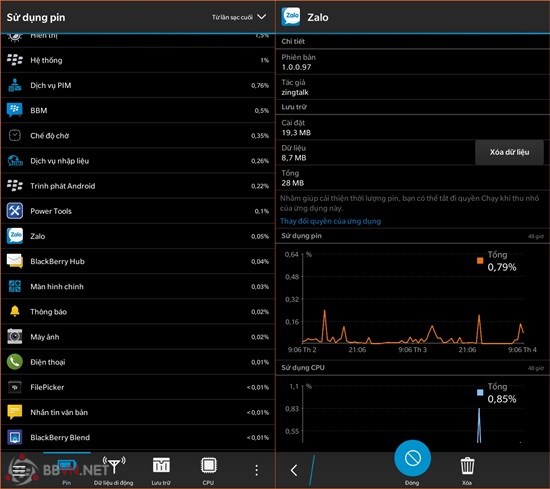Tap the Thông báo bell icon
This screenshot has height=489, width=550.
pos(15,312)
